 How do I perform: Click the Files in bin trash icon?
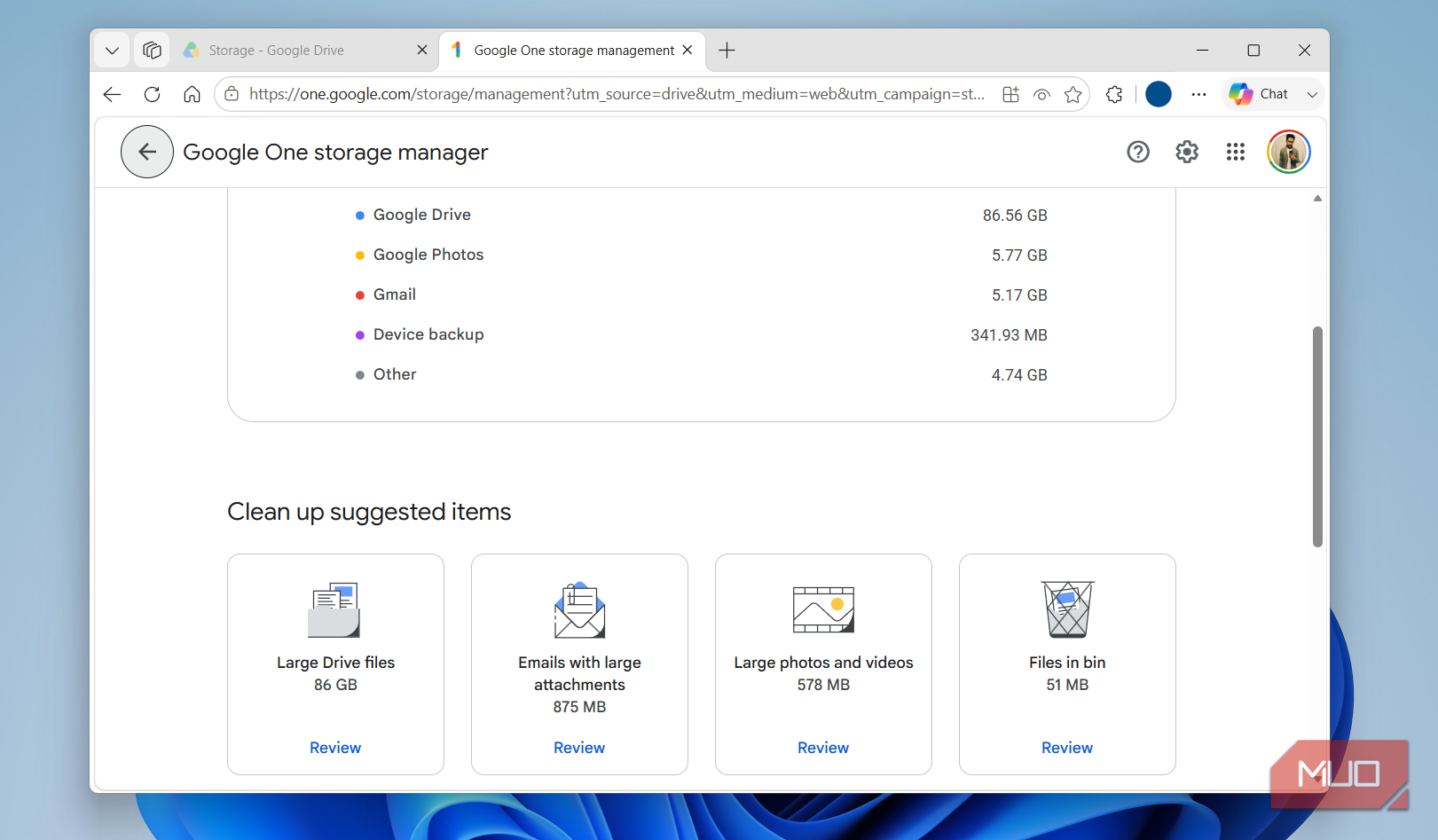pos(1067,609)
